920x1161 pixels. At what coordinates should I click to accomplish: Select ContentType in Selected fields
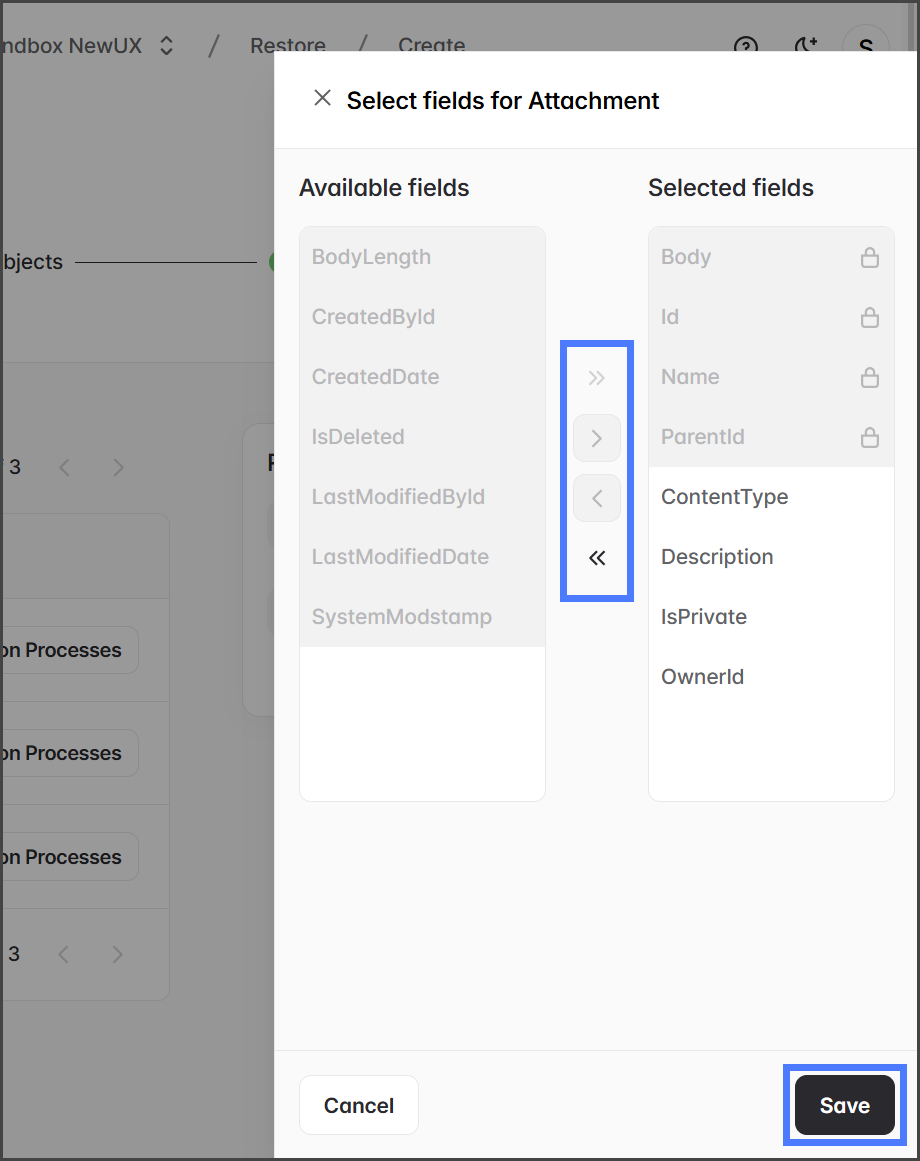point(725,497)
